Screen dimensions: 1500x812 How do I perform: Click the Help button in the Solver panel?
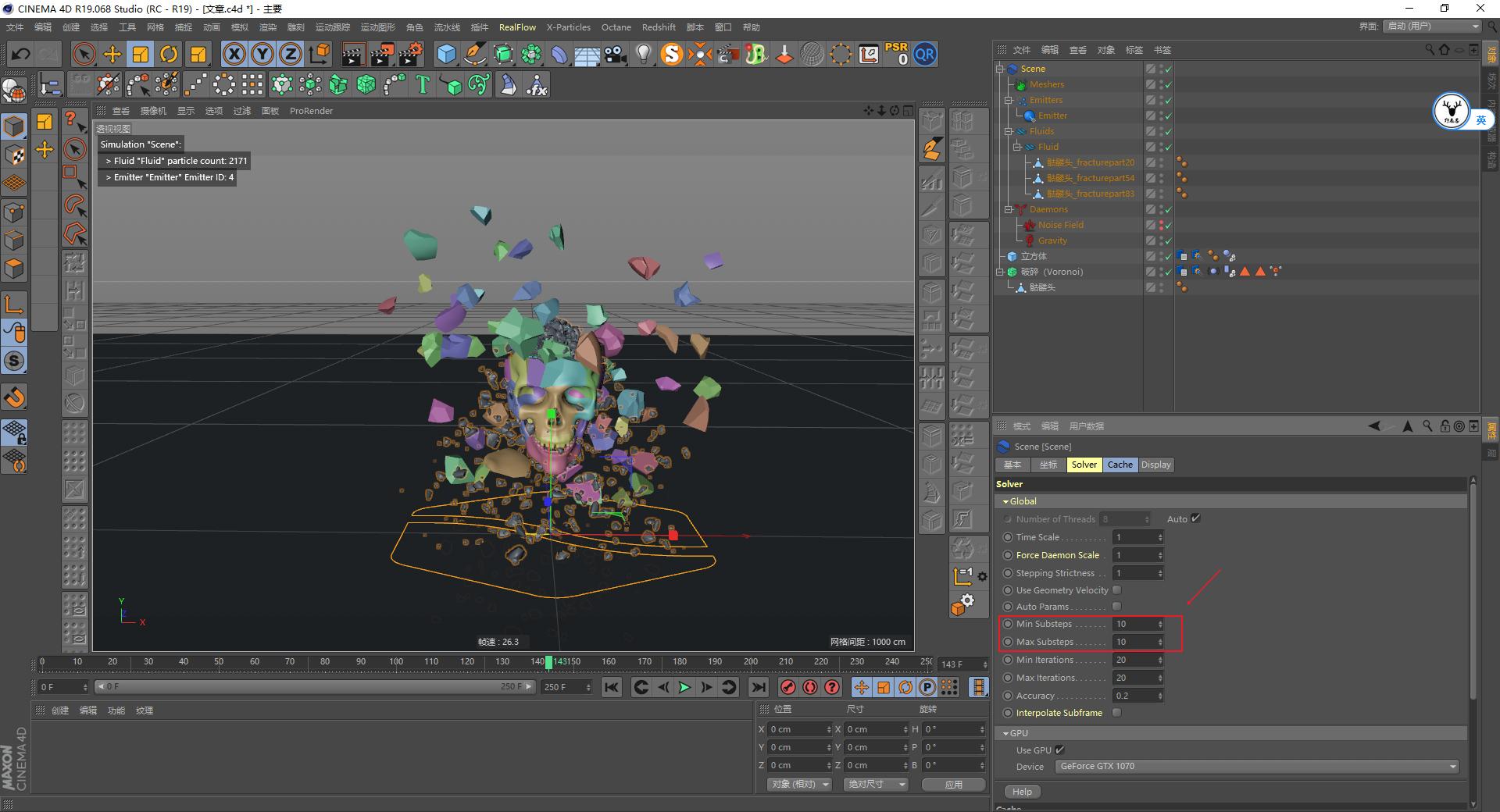[1022, 791]
